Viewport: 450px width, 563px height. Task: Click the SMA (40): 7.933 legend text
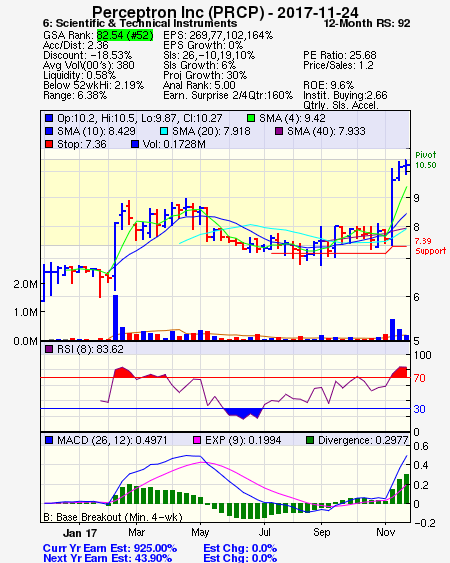coord(326,131)
